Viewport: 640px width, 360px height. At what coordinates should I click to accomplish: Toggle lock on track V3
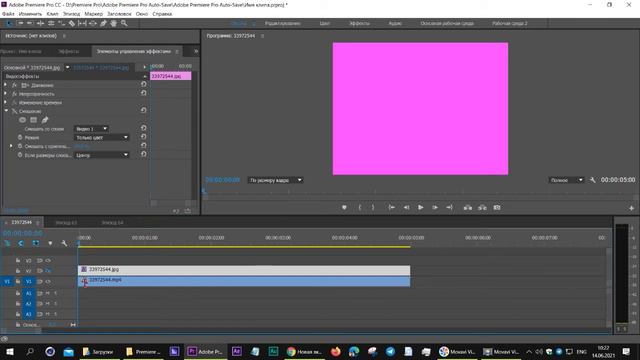tap(18, 260)
